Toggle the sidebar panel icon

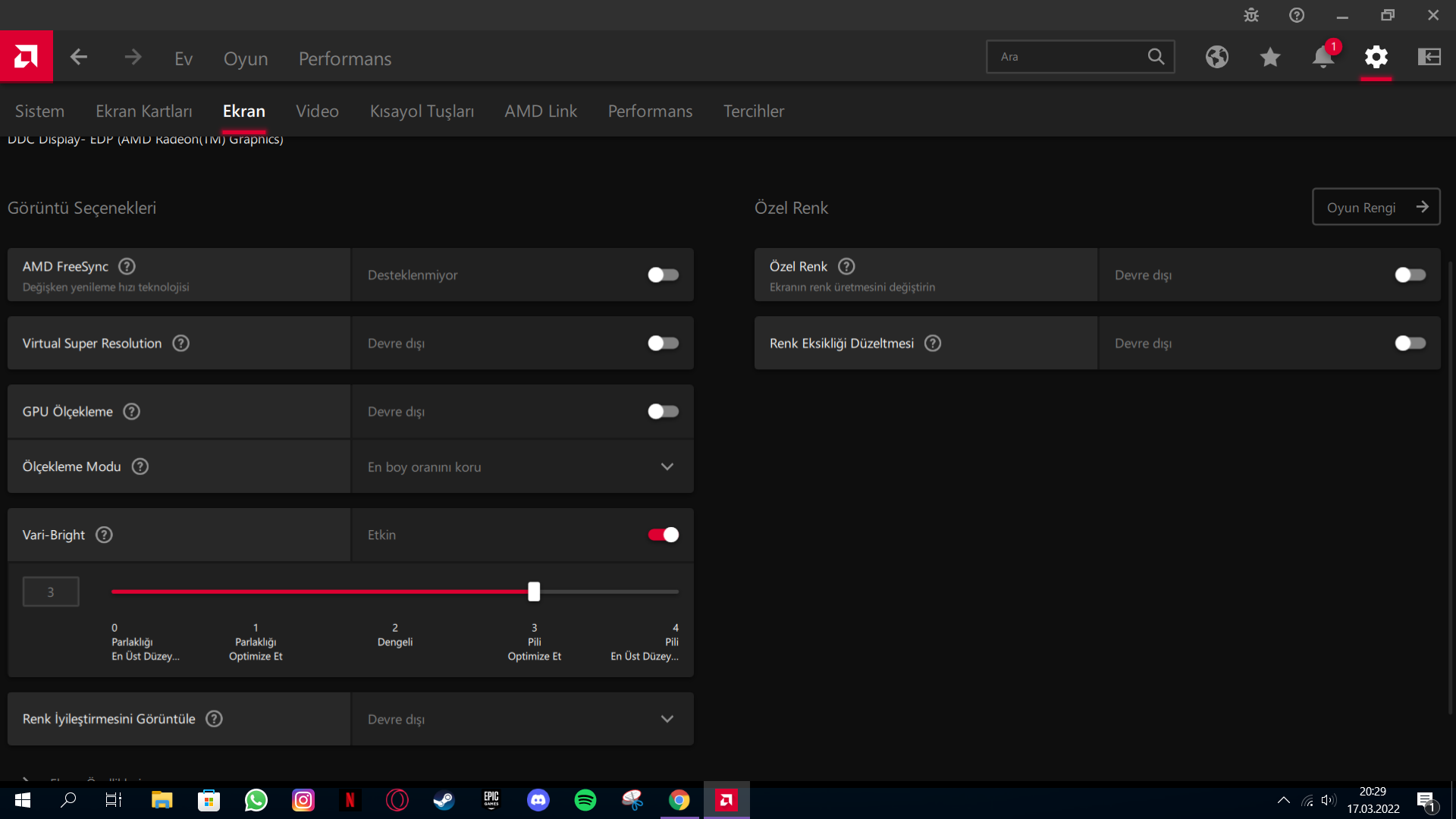click(x=1429, y=57)
